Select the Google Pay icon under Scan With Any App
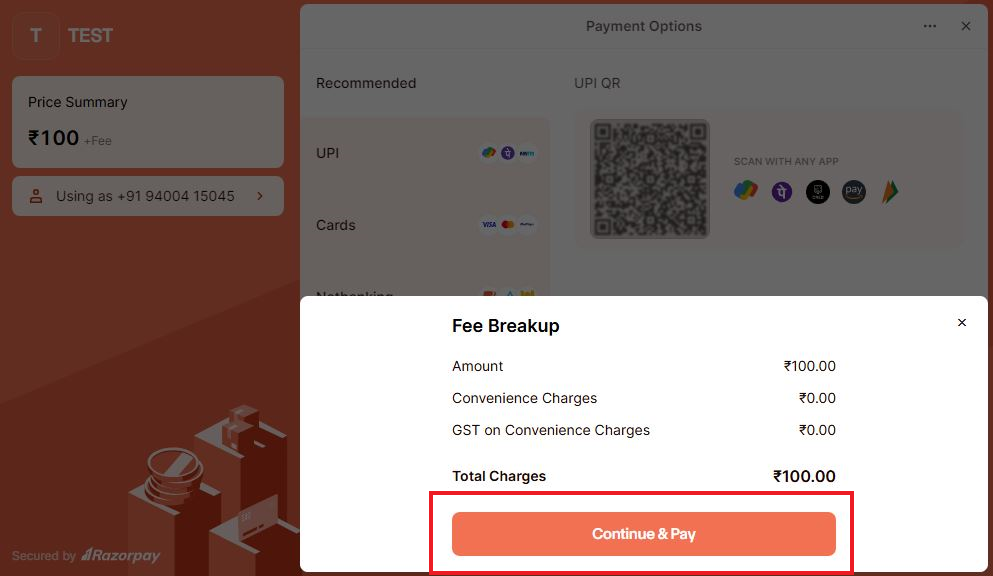This screenshot has width=993, height=576. pos(745,191)
